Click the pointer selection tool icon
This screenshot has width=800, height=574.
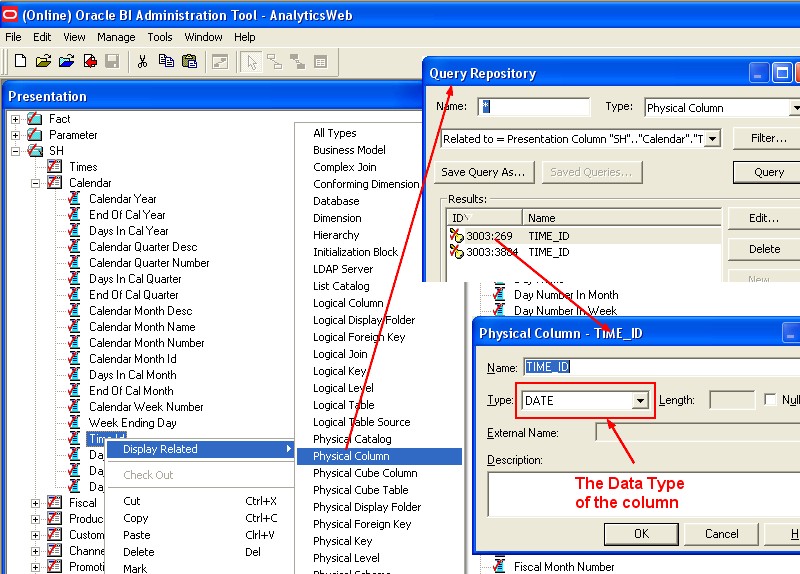coord(252,62)
